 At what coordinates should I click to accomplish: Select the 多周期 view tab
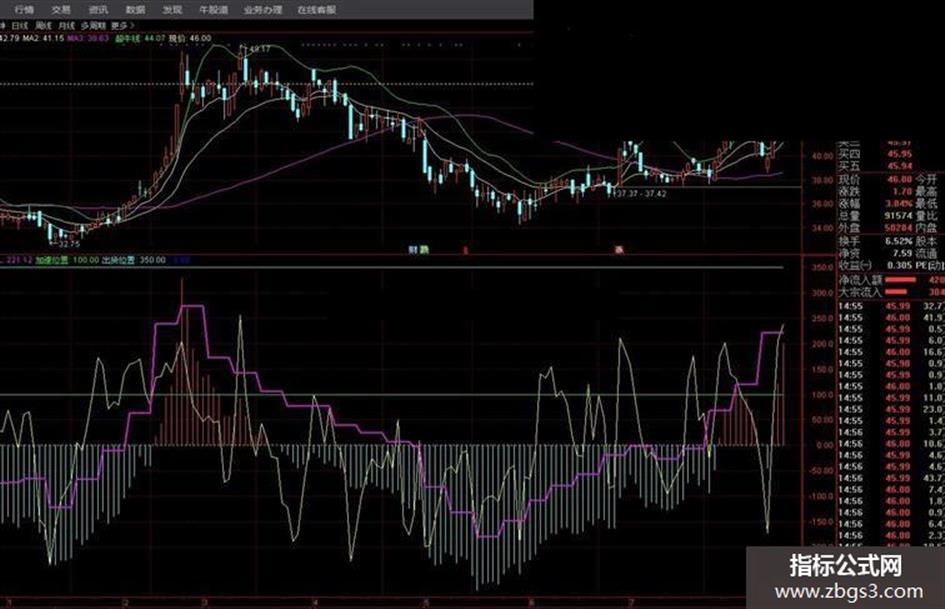pos(93,26)
